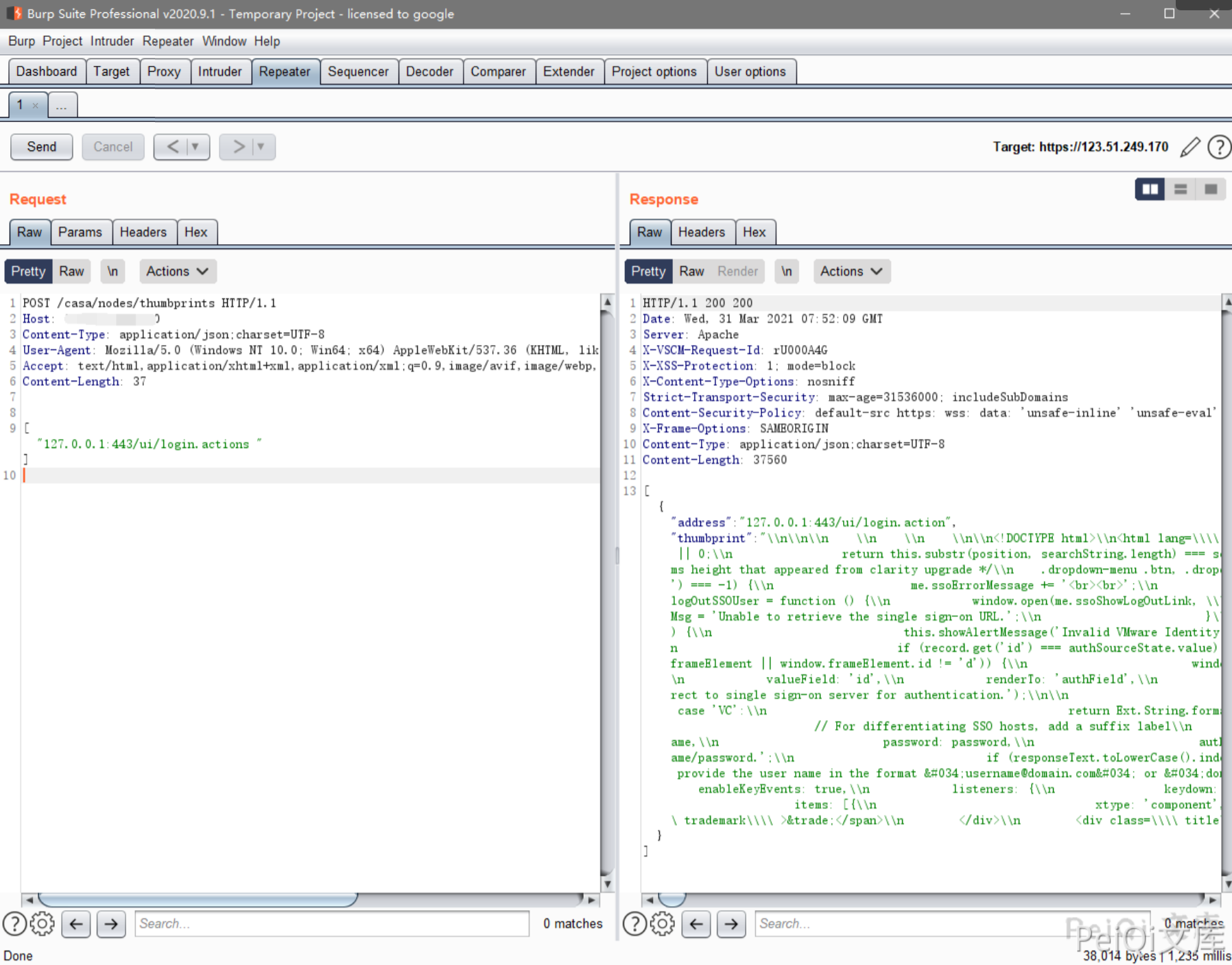Click the Send button
Screen dimensions: 1232x965
click(42, 147)
